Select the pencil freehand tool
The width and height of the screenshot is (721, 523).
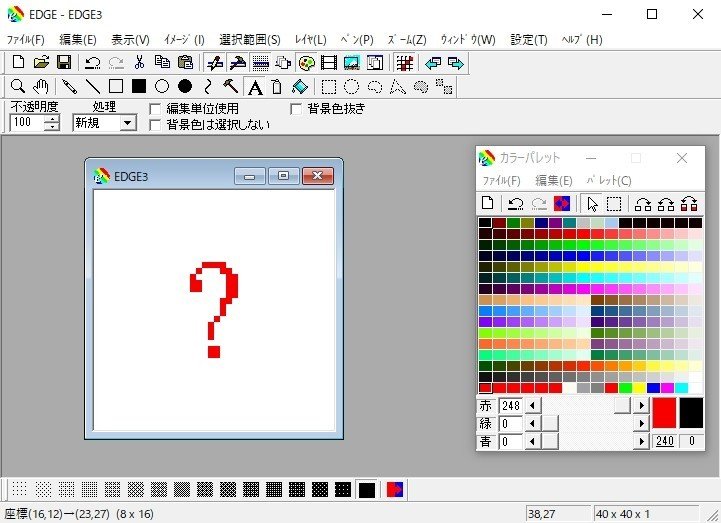(x=69, y=86)
